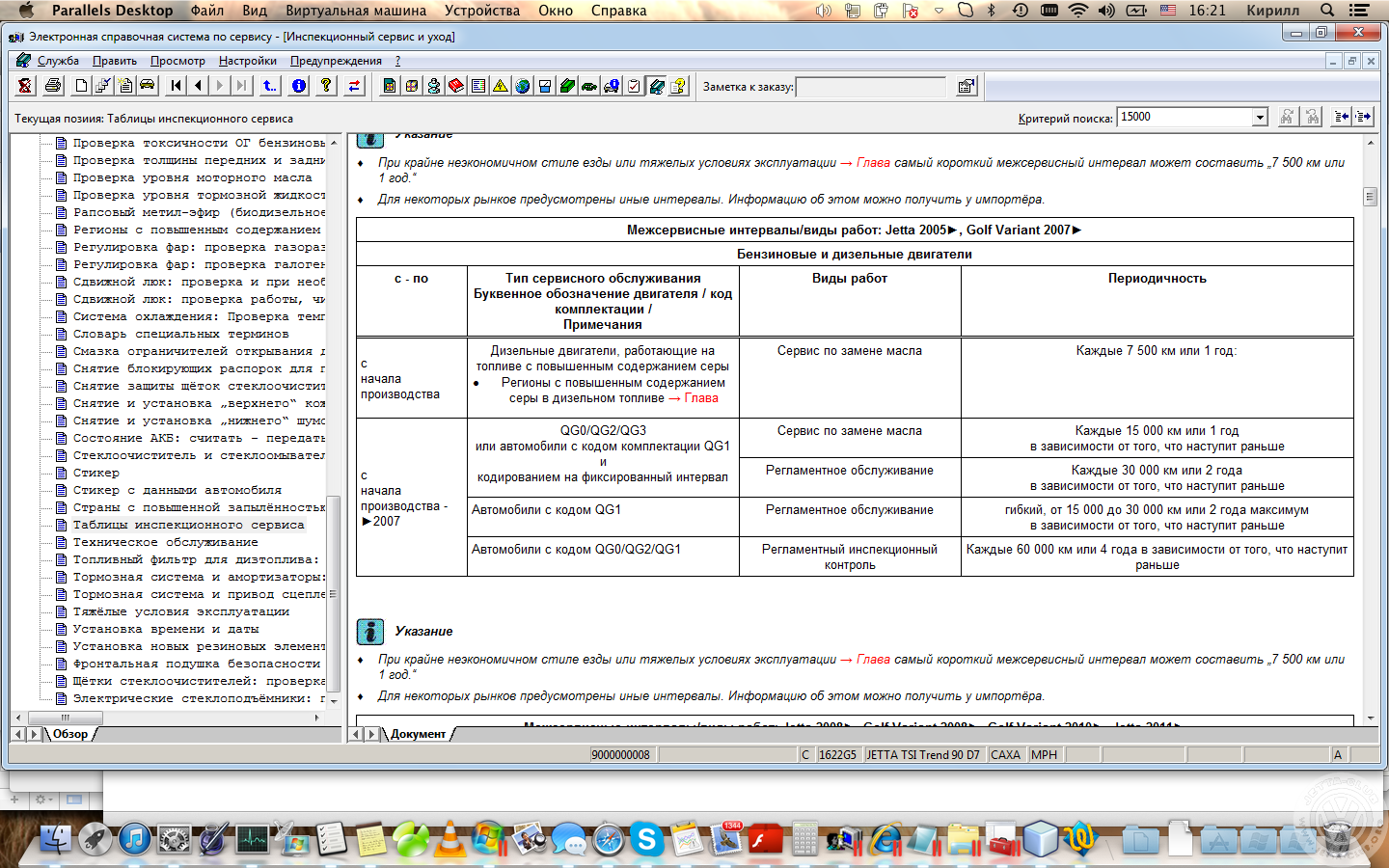The height and width of the screenshot is (868, 1389).
Task: Click the red book icon in the toolbar
Action: (x=455, y=86)
